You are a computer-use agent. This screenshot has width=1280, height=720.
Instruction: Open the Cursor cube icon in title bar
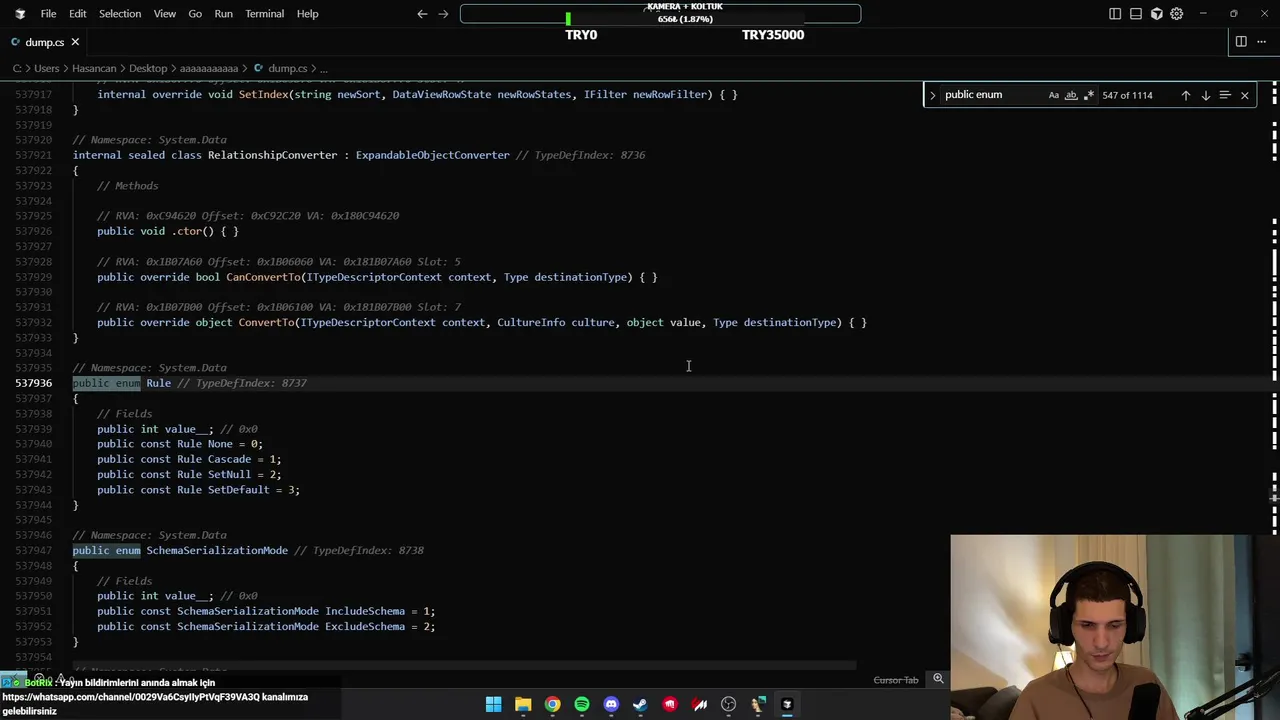[x=1157, y=14]
